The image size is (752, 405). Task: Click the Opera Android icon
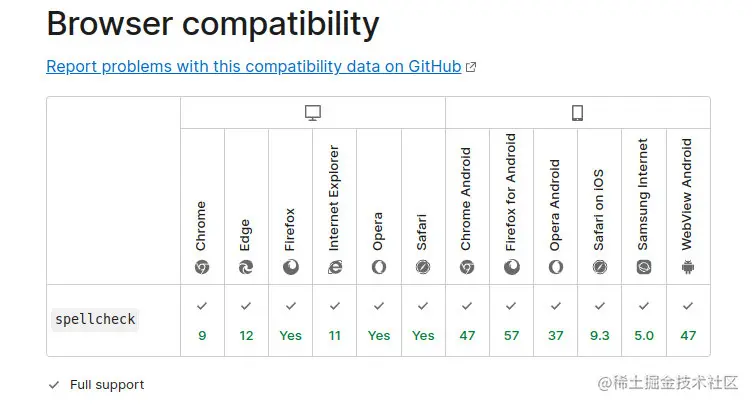click(555, 267)
